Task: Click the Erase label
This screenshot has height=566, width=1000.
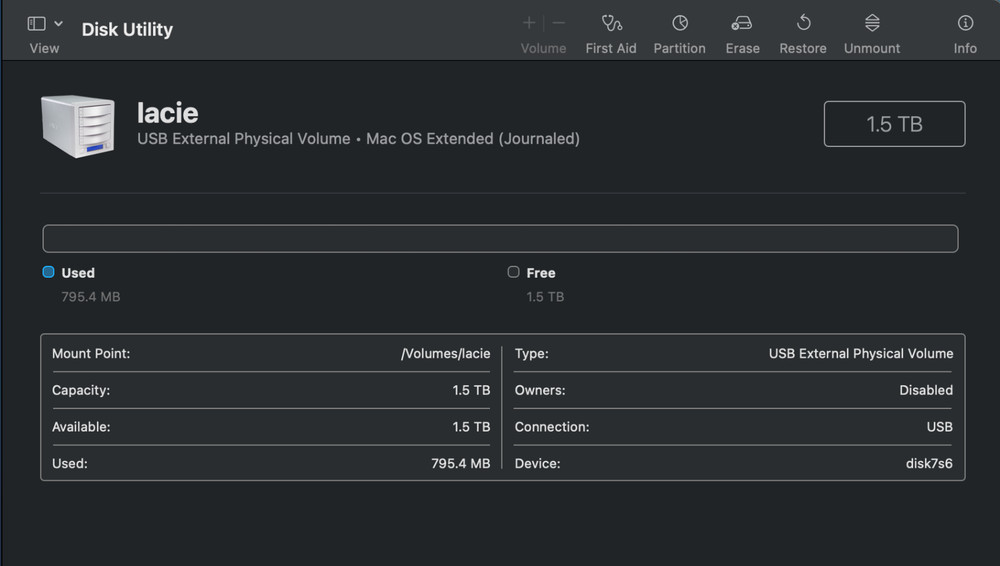Action: pyautogui.click(x=742, y=48)
